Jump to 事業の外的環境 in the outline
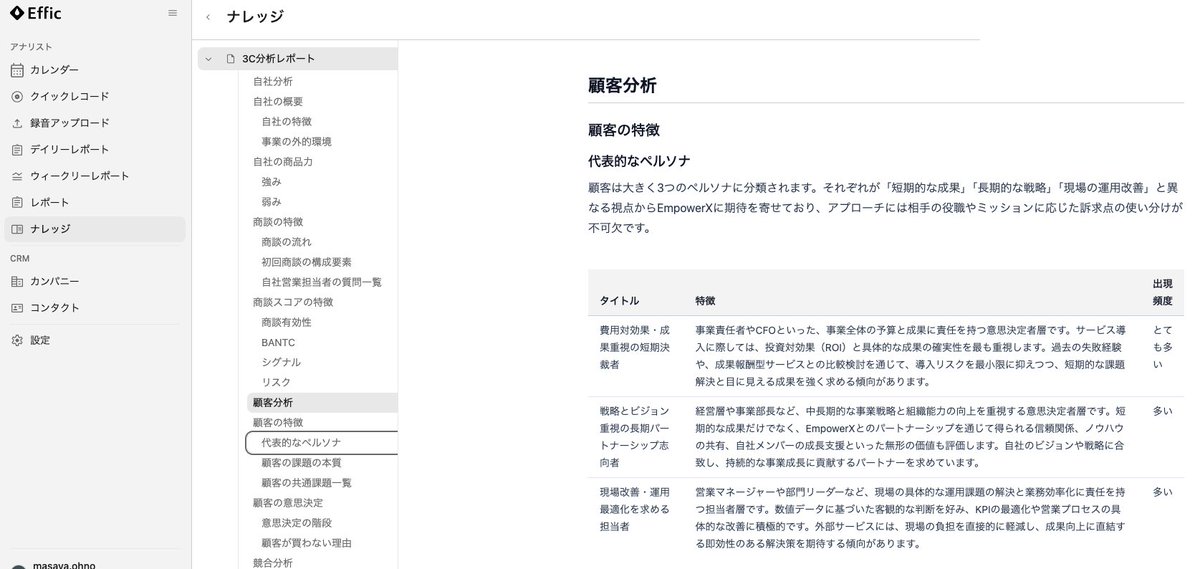Viewport: 1200px width, 569px height. (x=296, y=142)
